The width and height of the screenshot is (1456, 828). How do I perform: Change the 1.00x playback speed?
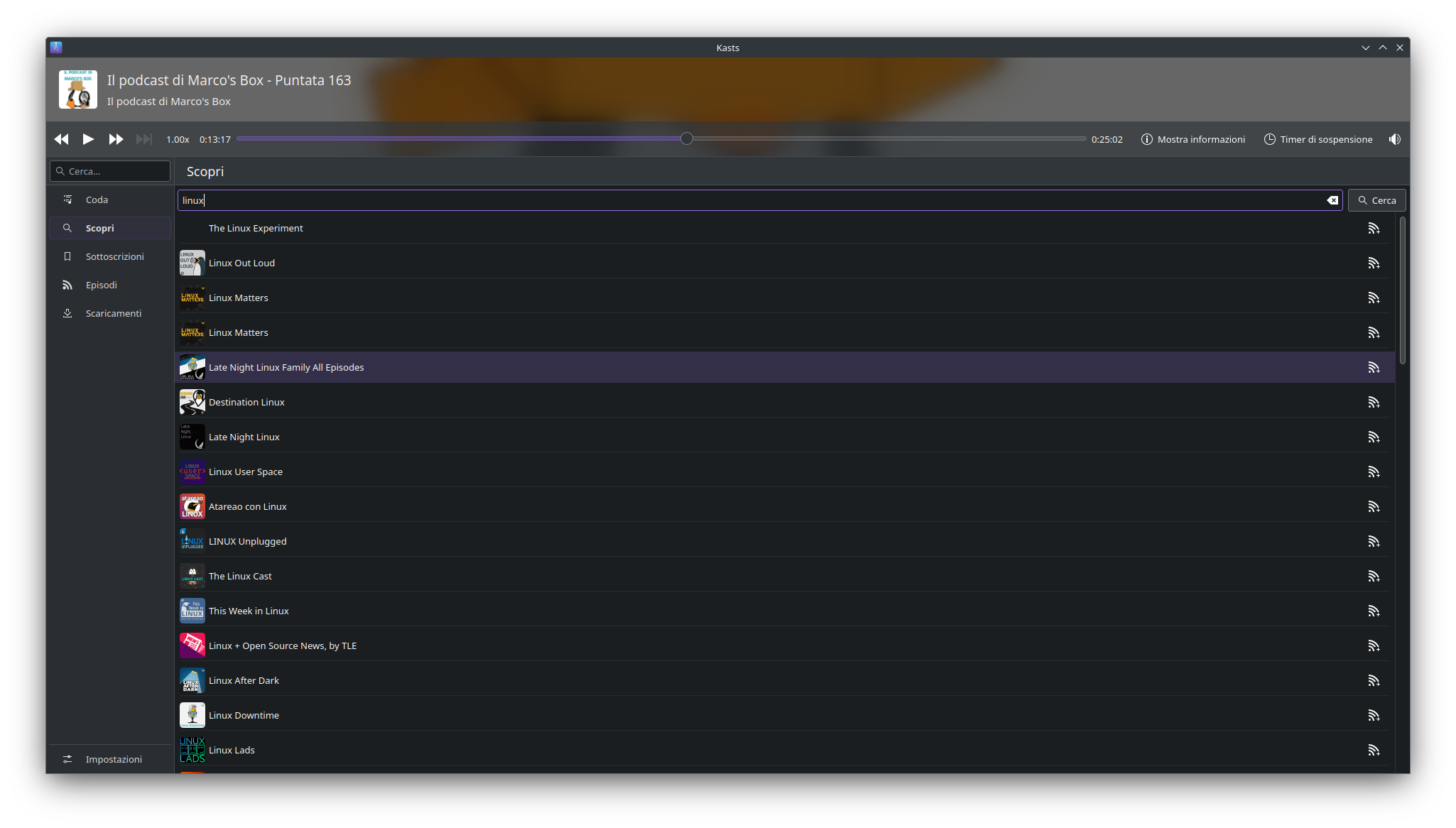[178, 139]
